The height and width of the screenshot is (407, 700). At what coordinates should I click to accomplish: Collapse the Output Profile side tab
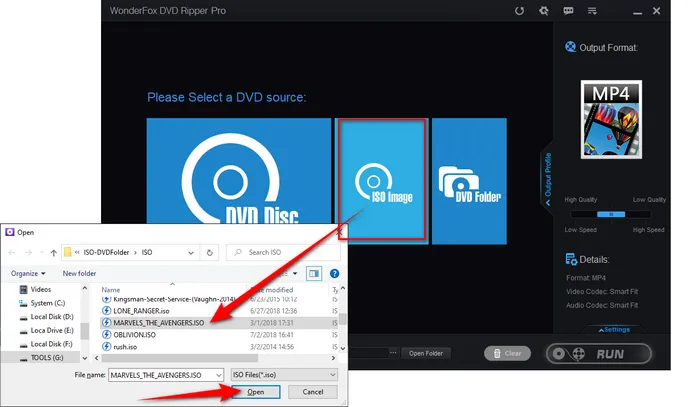click(548, 179)
